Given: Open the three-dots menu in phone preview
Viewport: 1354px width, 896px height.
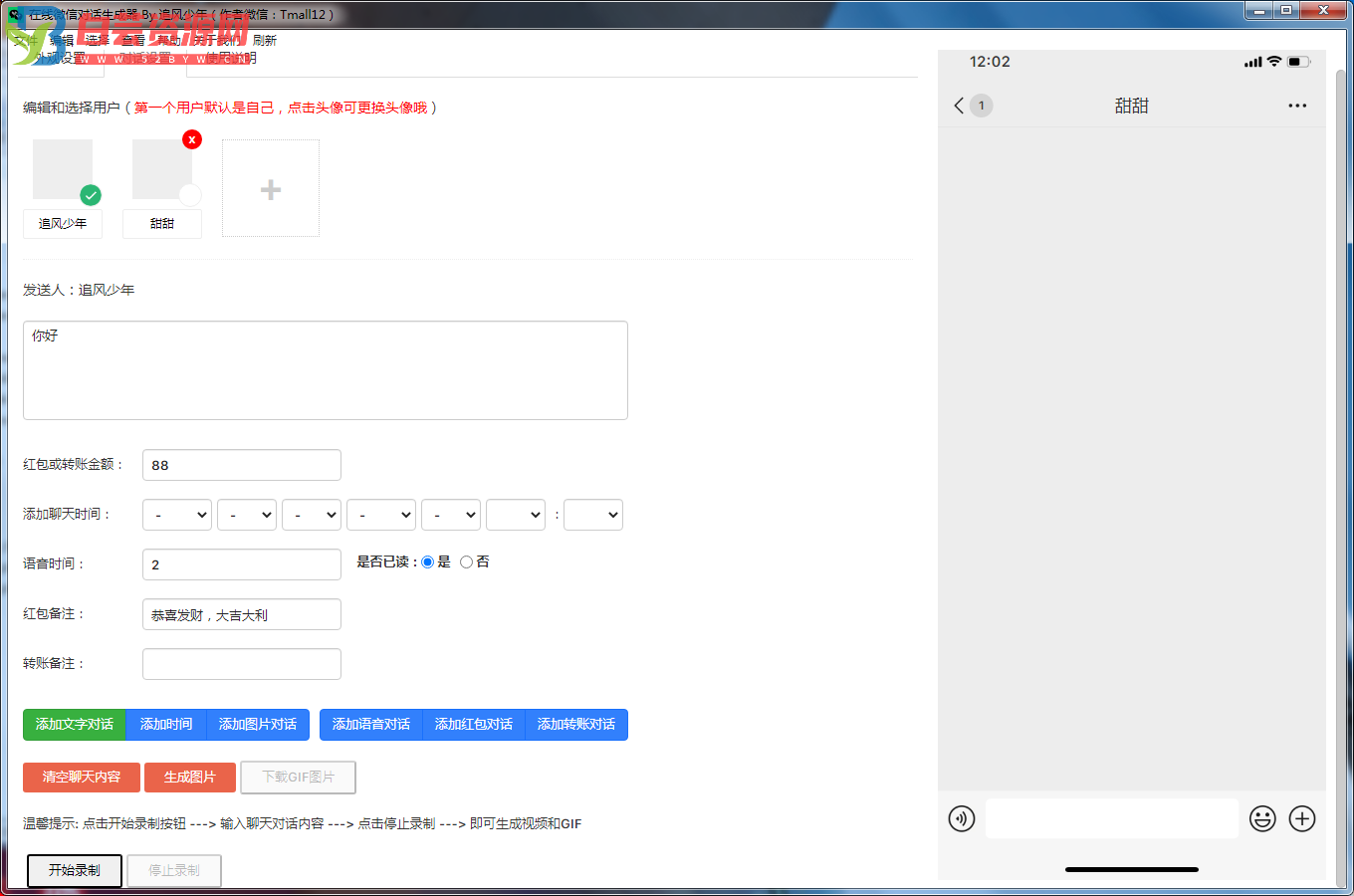Looking at the screenshot, I should tap(1297, 106).
